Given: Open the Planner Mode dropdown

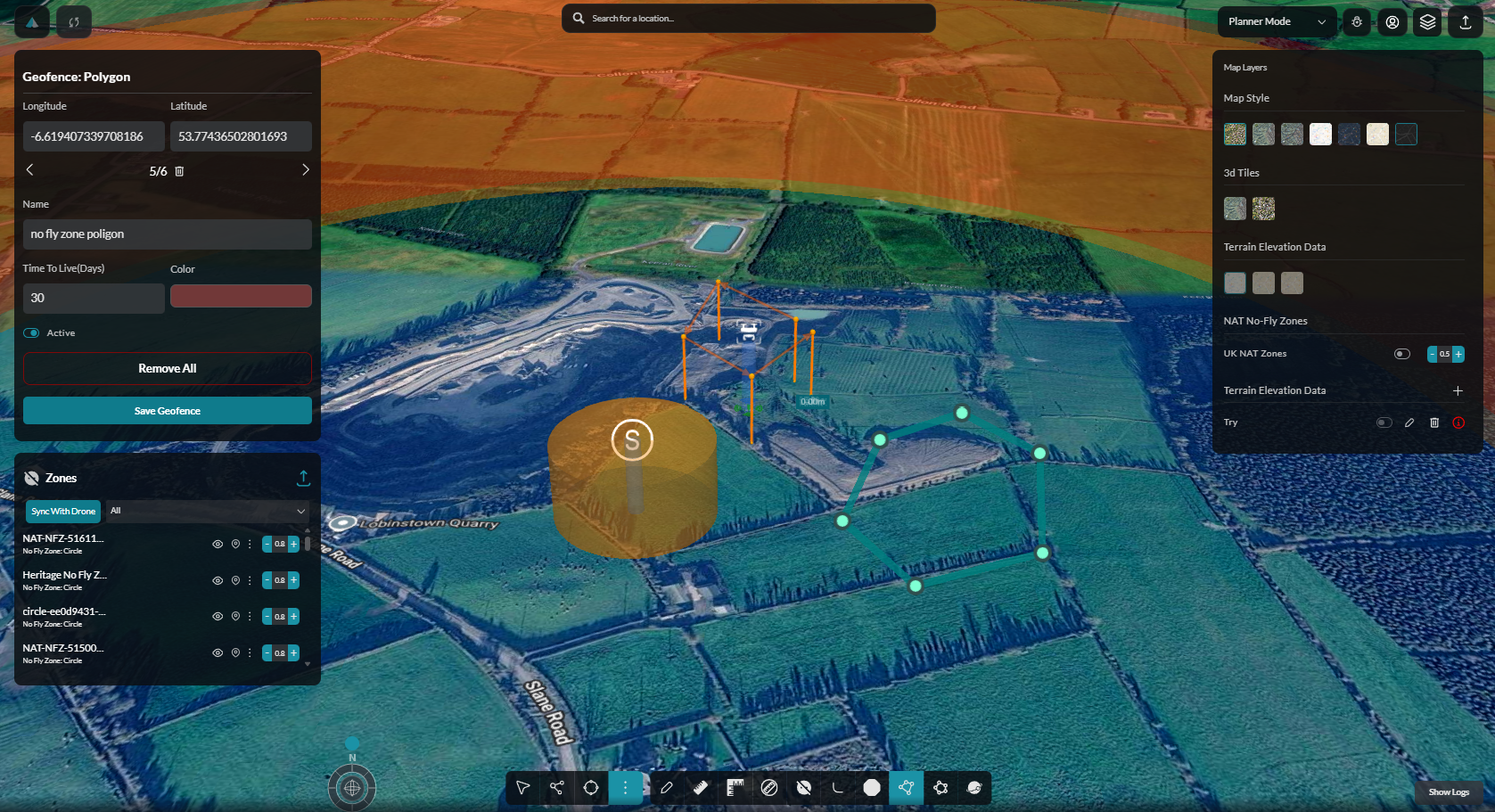Looking at the screenshot, I should coord(1277,22).
